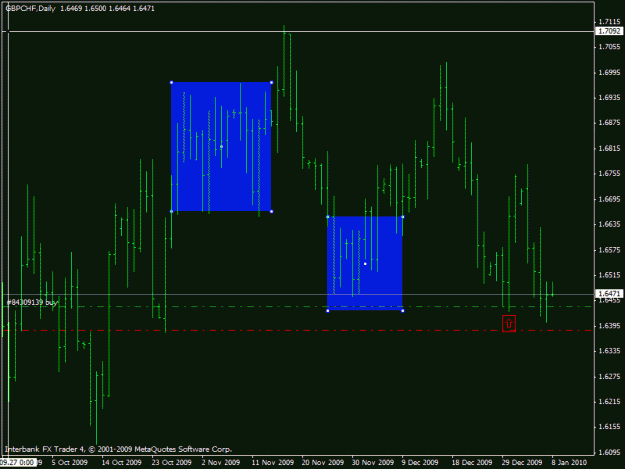This screenshot has width=625, height=469.
Task: Click the 1.6995 price axis label
Action: (609, 73)
